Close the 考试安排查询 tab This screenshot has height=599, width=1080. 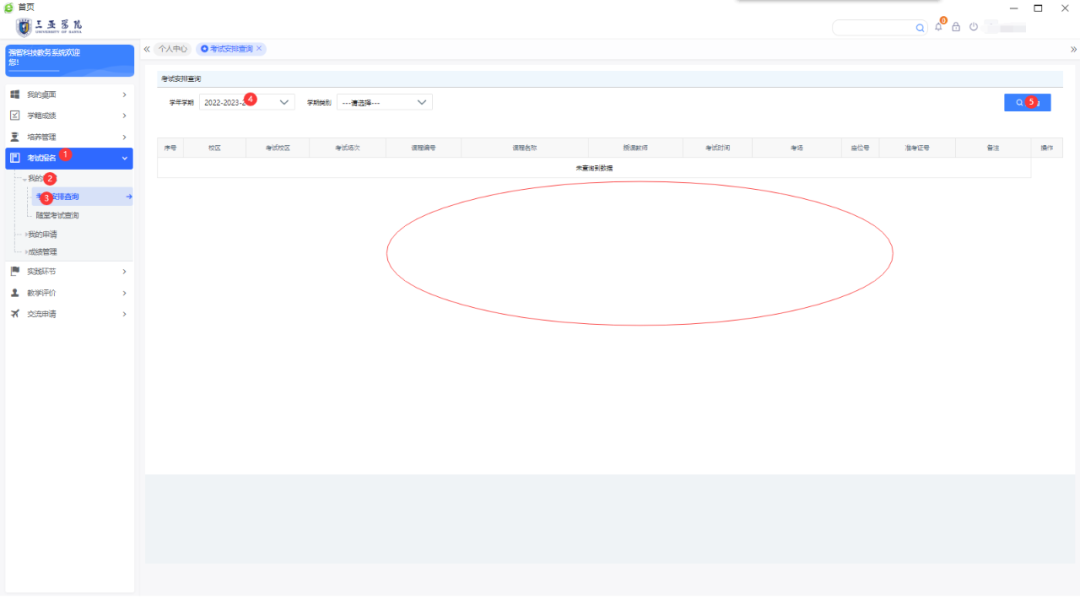pyautogui.click(x=259, y=48)
